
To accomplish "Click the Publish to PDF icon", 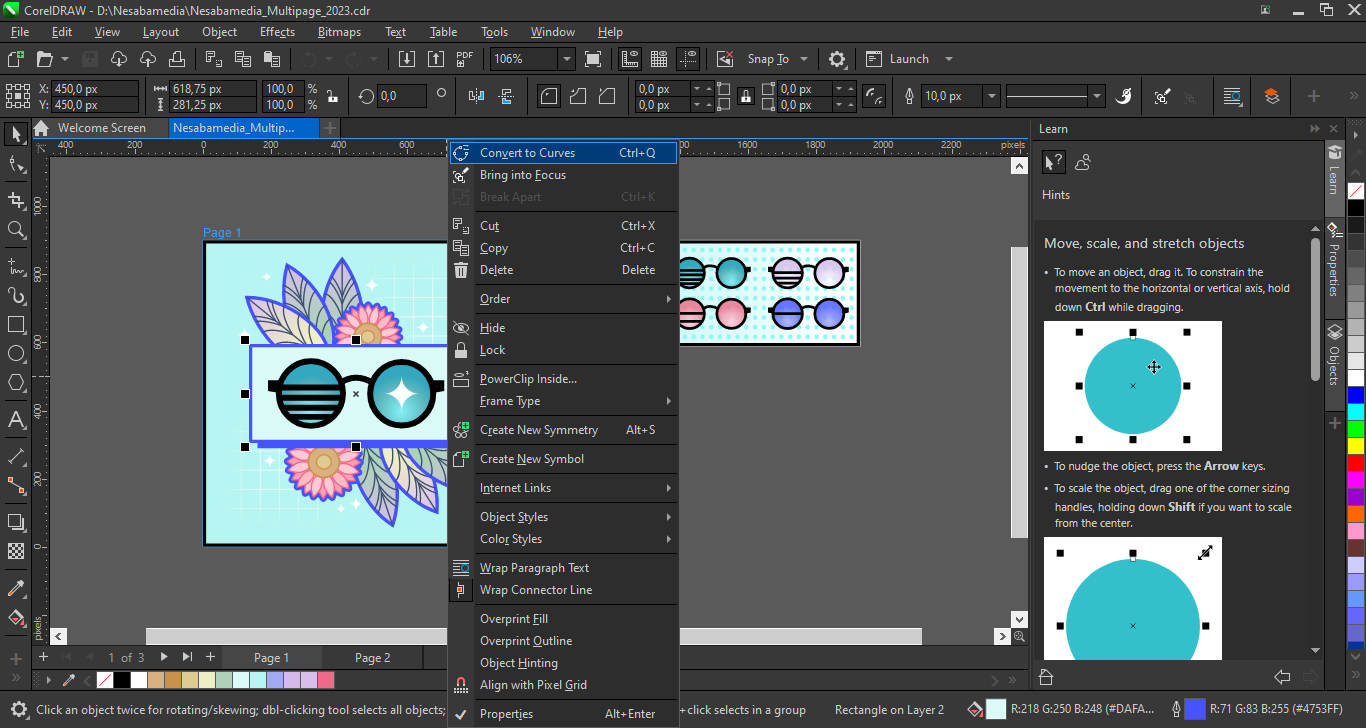I will [464, 59].
